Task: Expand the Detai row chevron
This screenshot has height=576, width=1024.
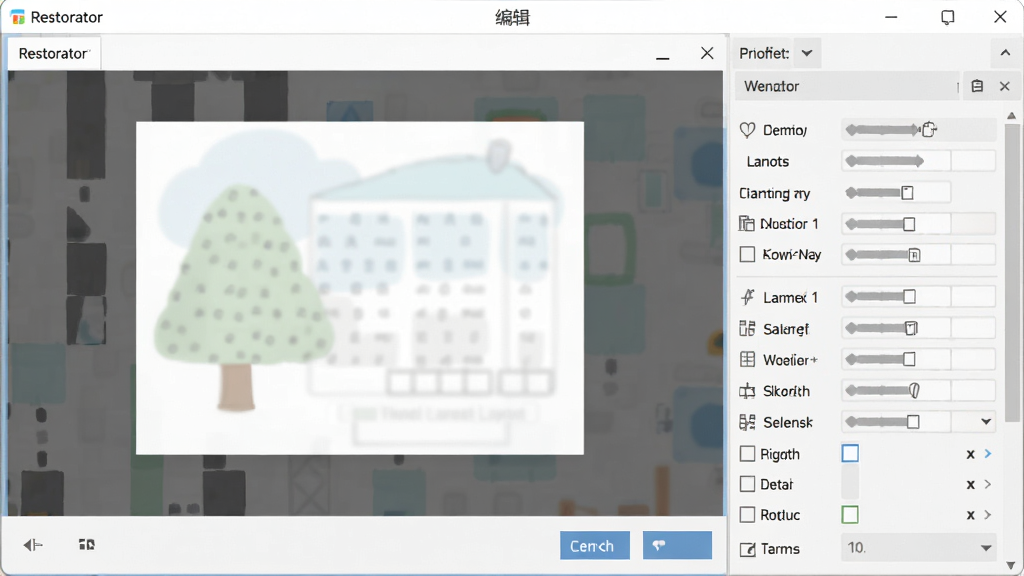Action: (x=988, y=484)
